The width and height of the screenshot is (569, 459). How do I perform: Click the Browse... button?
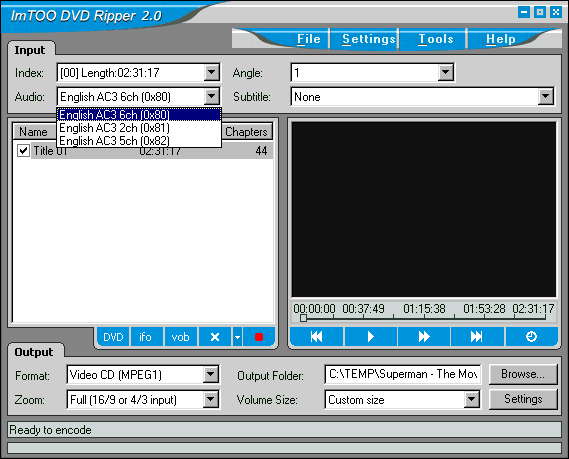coord(523,374)
